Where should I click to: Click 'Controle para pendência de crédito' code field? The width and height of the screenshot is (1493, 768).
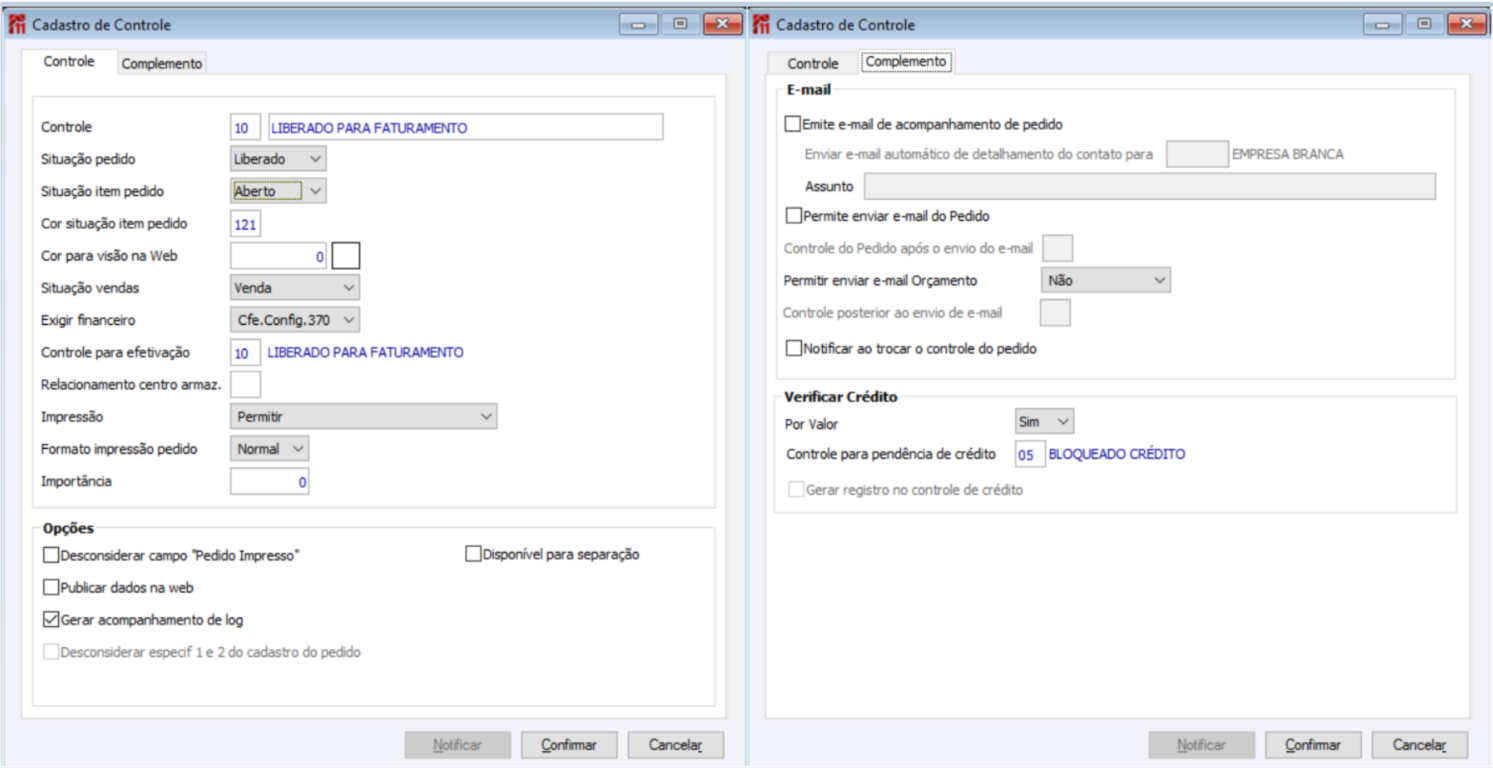tap(1029, 454)
